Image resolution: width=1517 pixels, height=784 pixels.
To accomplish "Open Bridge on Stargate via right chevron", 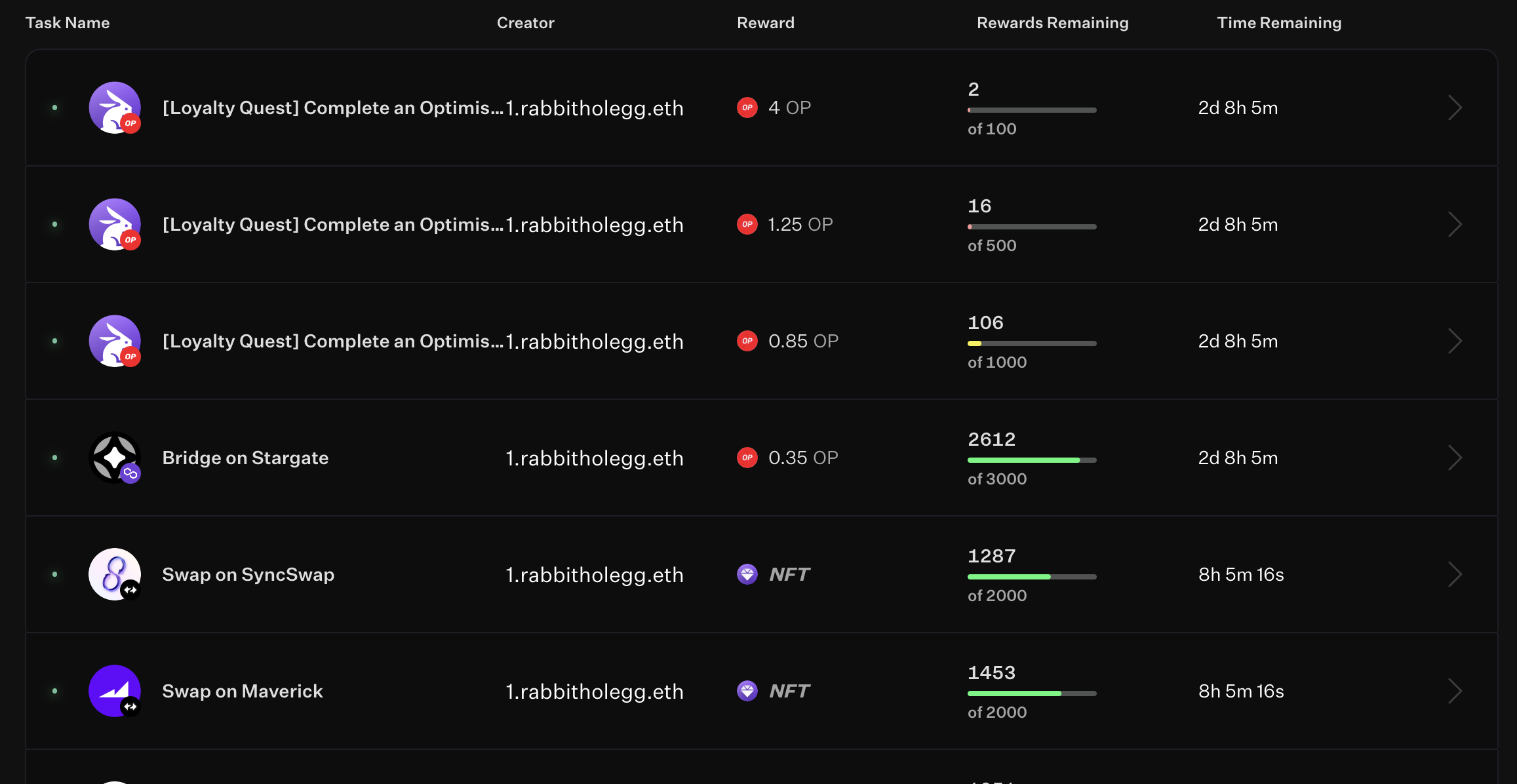I will click(1455, 458).
